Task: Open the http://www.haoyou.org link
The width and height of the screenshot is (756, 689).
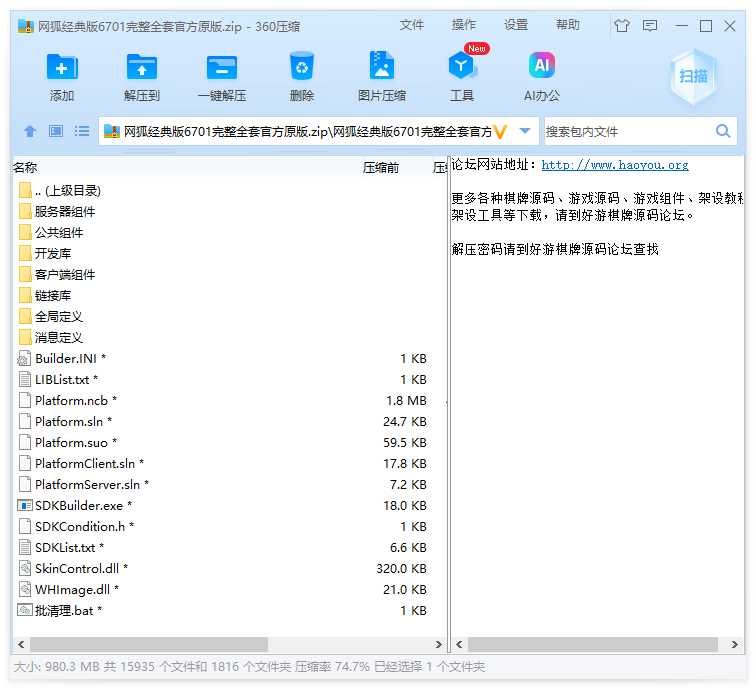Action: tap(615, 165)
